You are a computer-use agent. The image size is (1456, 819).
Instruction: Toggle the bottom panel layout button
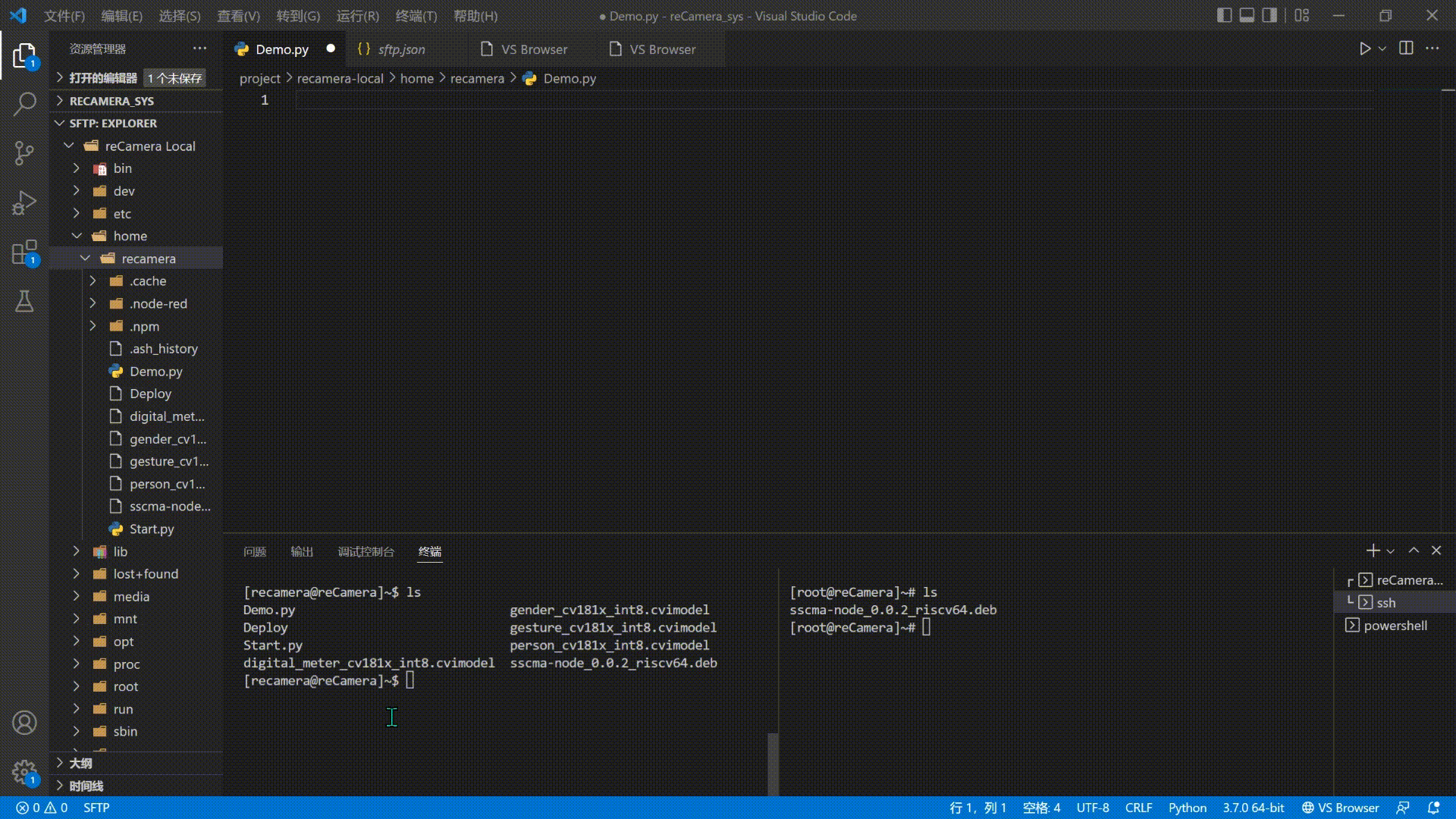click(1247, 16)
